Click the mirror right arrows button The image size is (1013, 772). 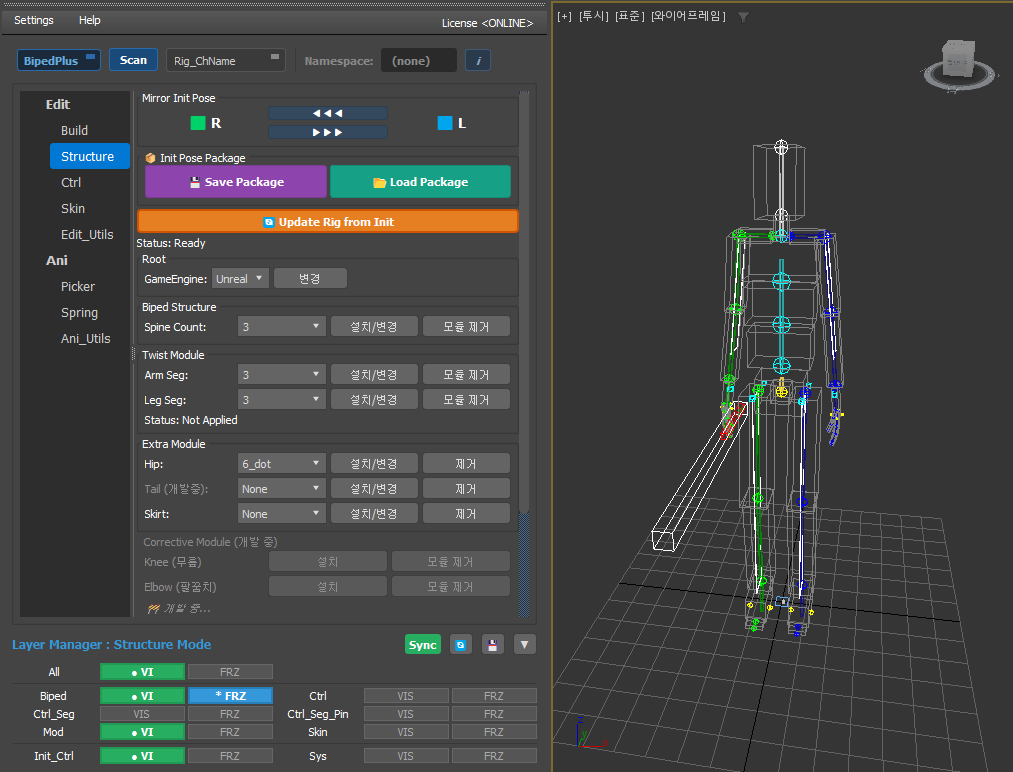coord(327,132)
